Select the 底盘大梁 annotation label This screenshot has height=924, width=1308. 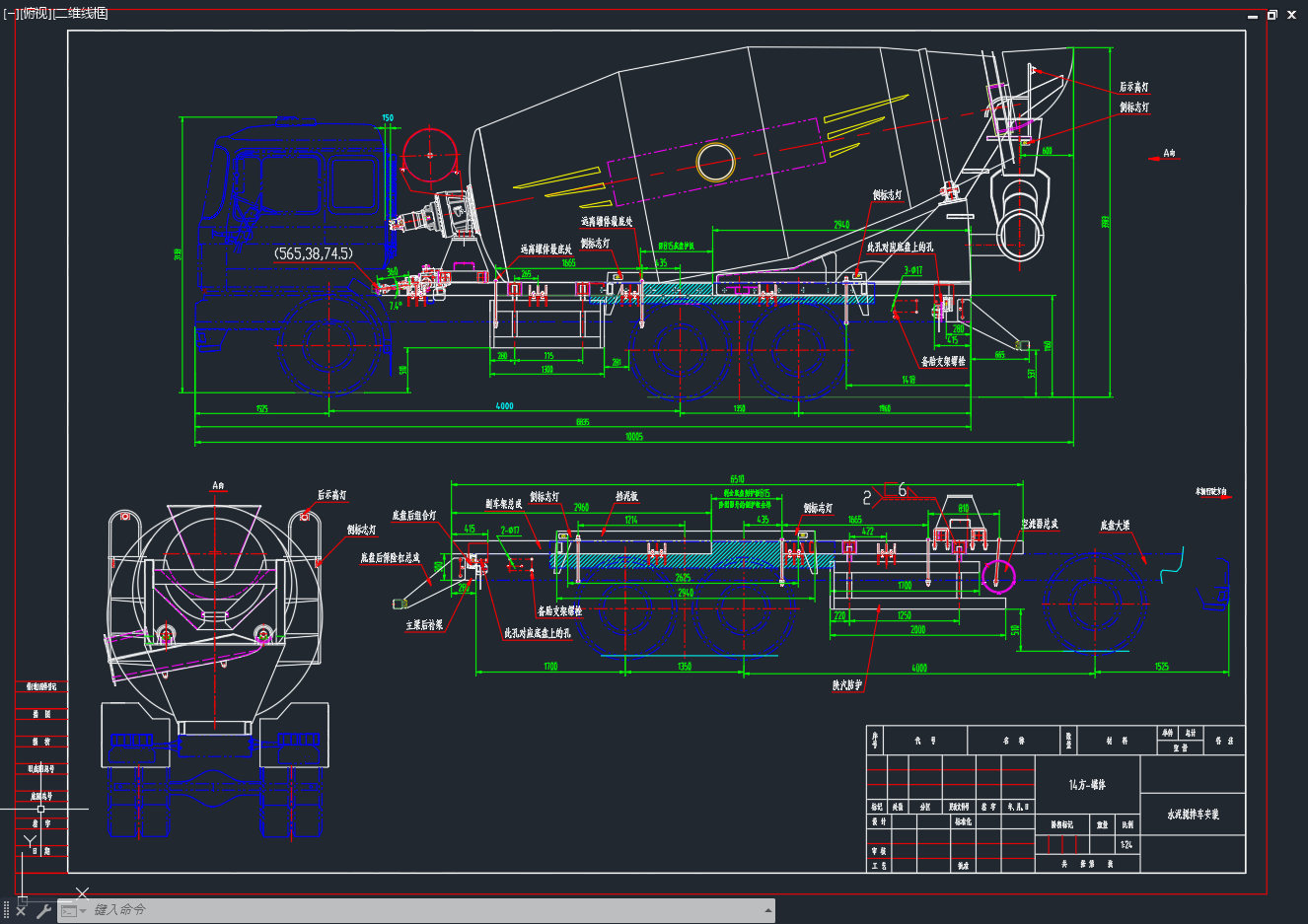1116,526
